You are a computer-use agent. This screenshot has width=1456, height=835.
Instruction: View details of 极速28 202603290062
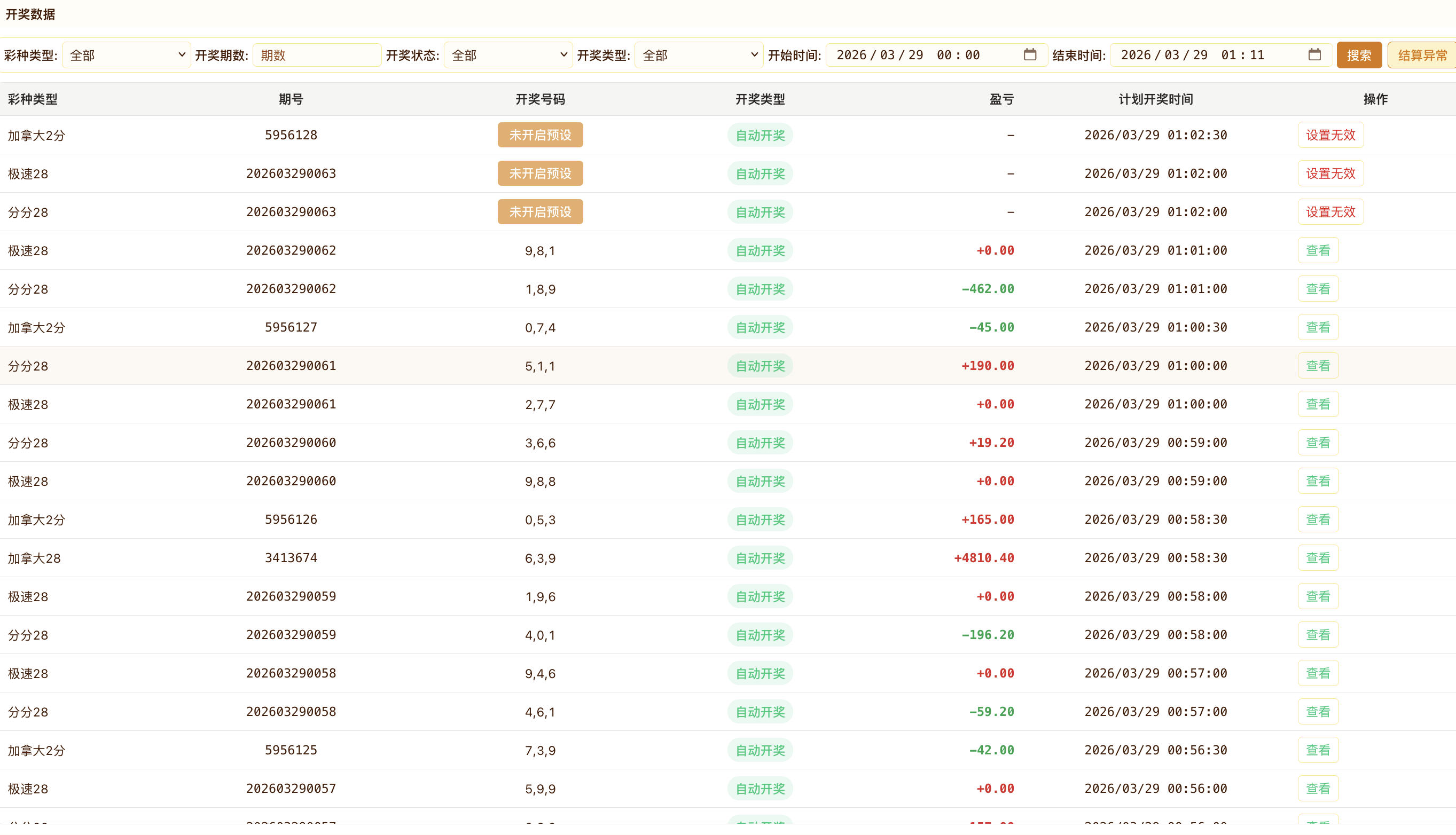coord(1318,250)
